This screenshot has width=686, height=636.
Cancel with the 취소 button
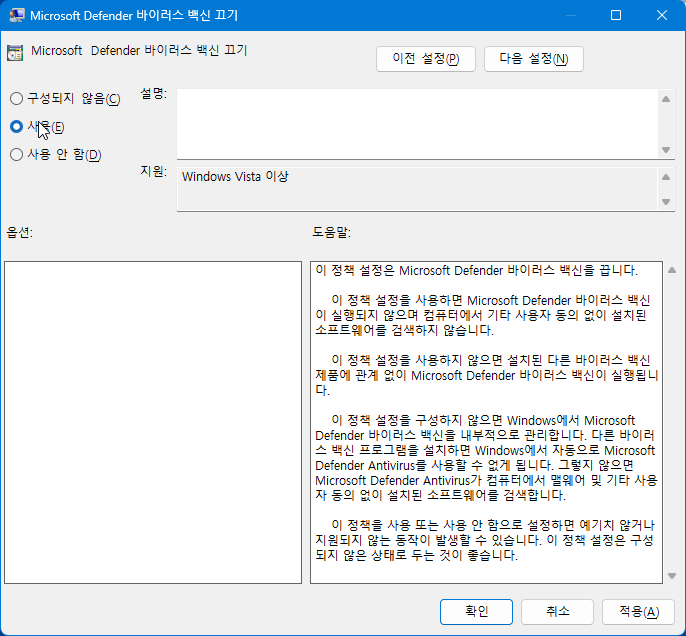click(557, 611)
